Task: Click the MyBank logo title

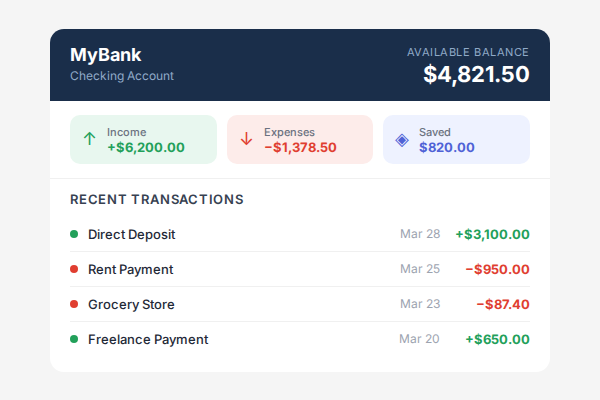Action: [x=106, y=55]
